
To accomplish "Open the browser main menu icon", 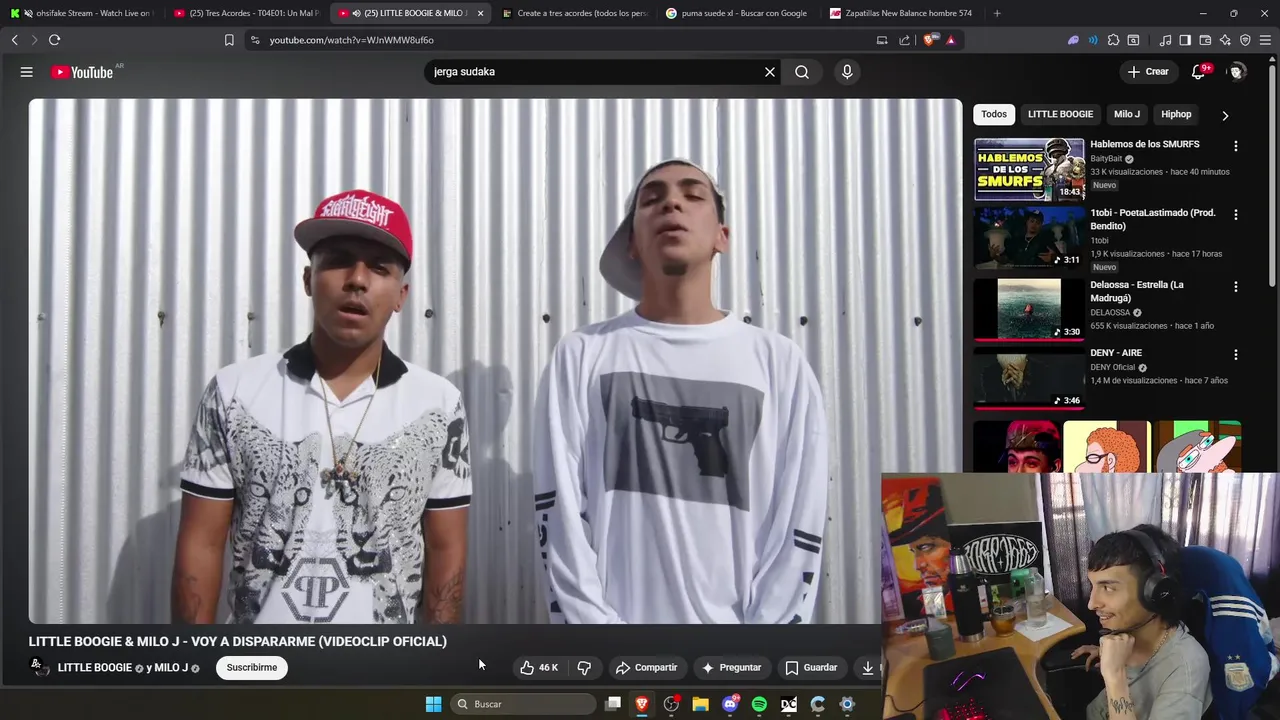I will (1265, 40).
